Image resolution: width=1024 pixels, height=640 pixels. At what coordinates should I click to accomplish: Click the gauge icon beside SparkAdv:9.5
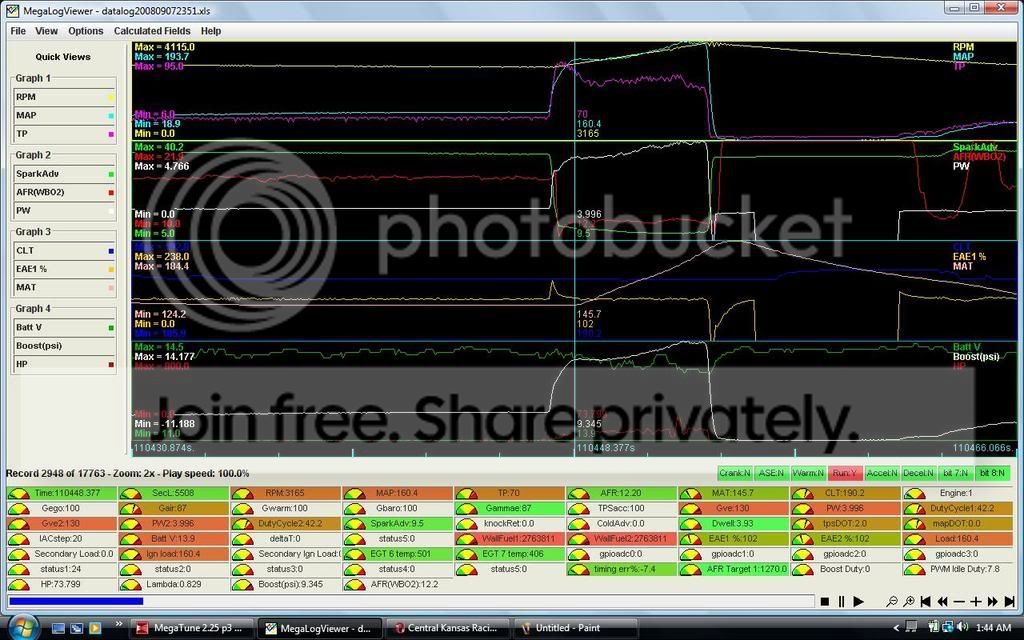click(354, 524)
